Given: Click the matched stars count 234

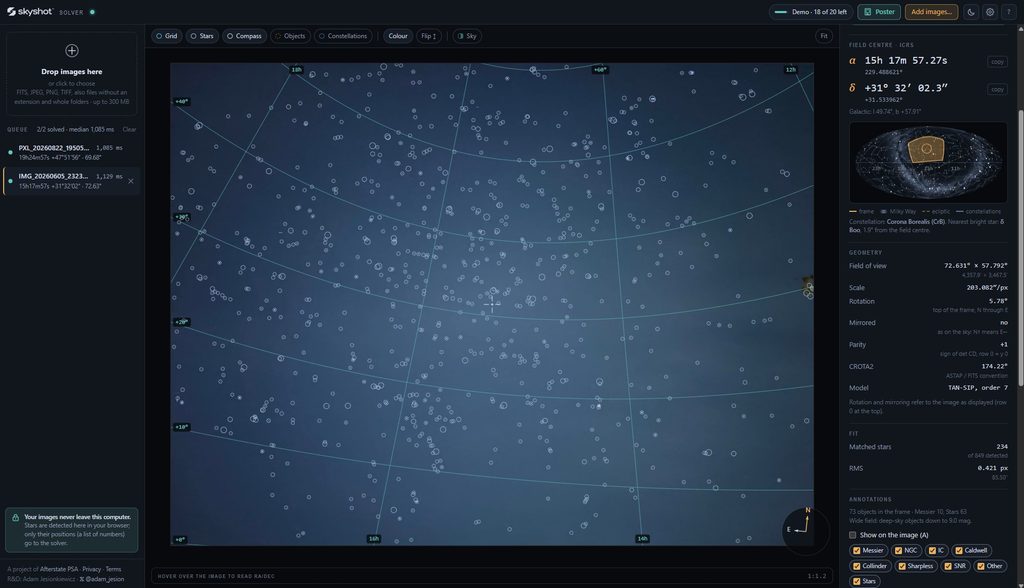Looking at the screenshot, I should [1002, 447].
